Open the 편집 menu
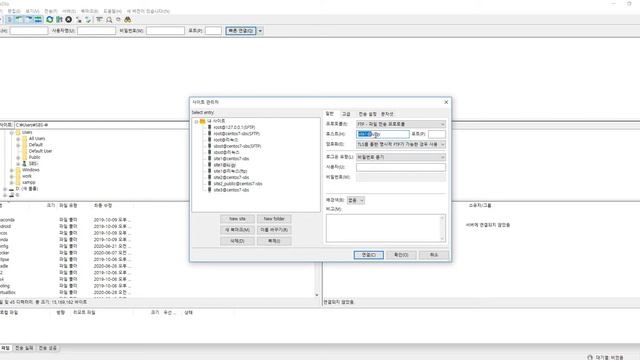 [x=14, y=11]
